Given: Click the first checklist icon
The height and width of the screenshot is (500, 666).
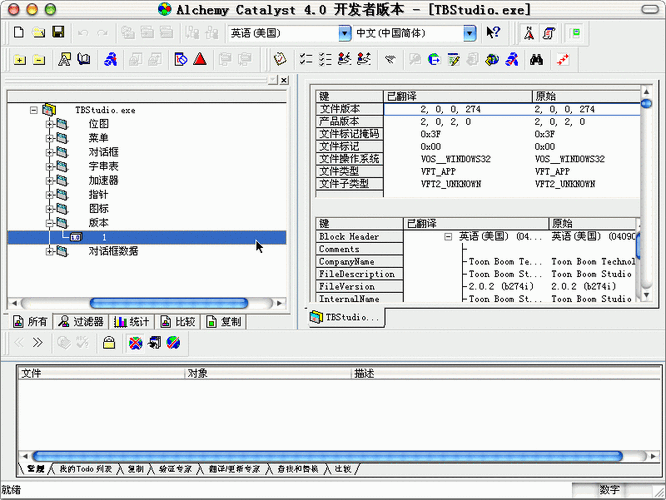Looking at the screenshot, I should [306, 59].
